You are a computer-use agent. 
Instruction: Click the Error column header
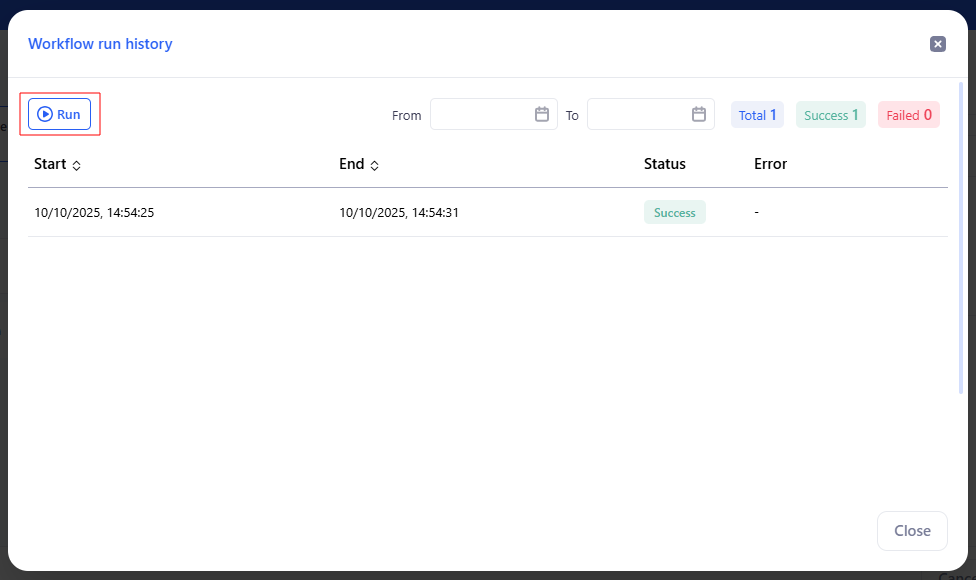770,164
